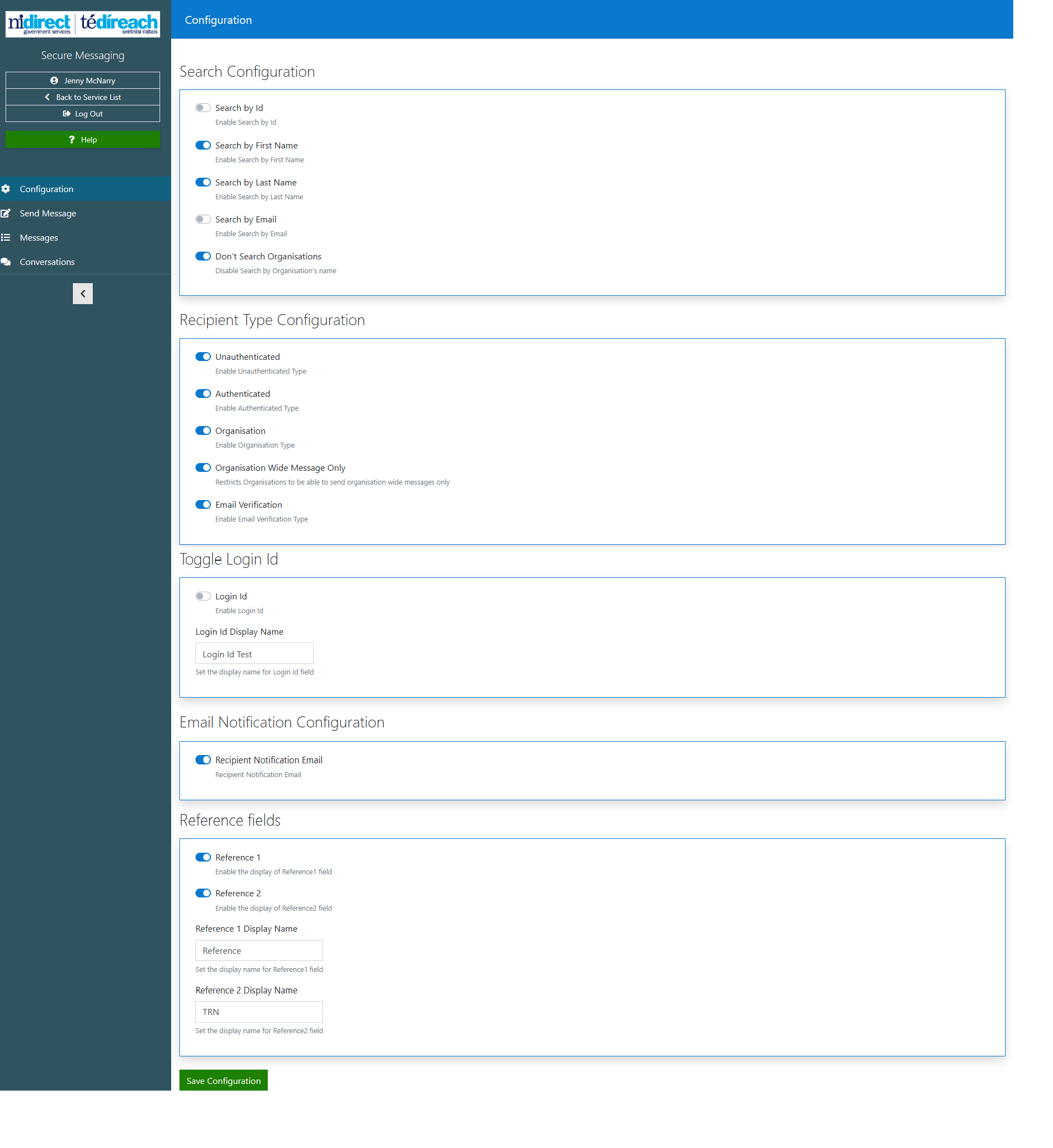This screenshot has width=1053, height=1148.
Task: Click the question mark Help icon
Action: (72, 140)
